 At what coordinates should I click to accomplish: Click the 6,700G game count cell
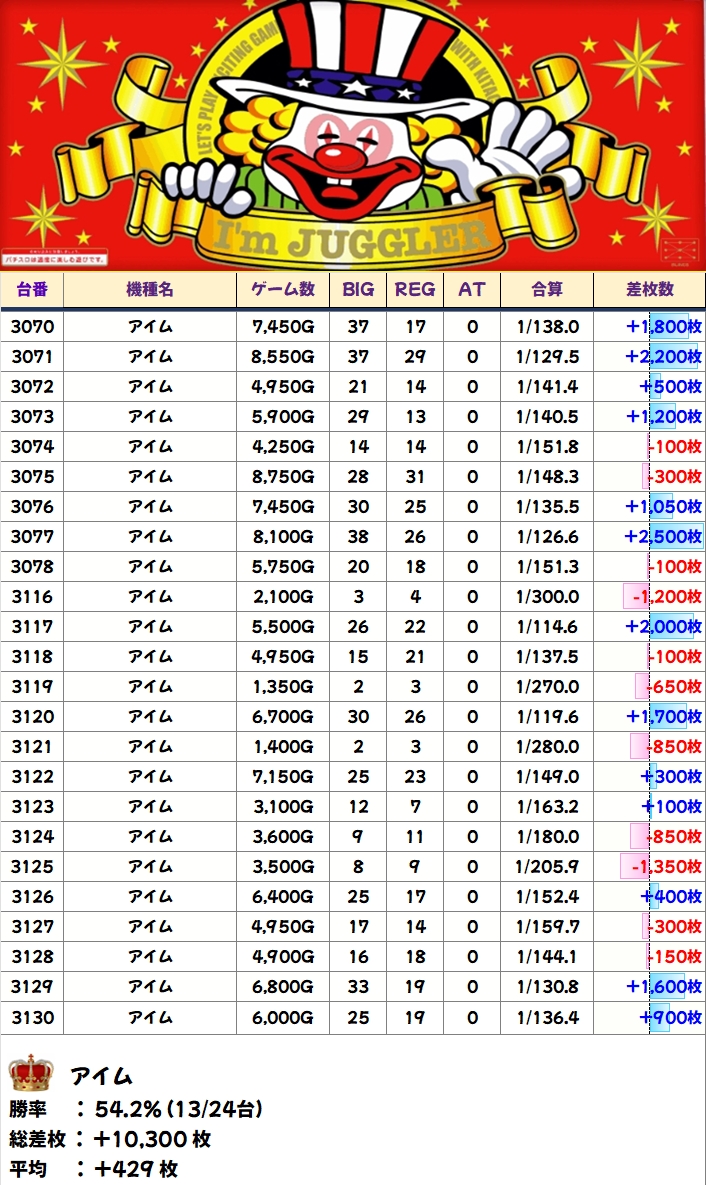[283, 716]
